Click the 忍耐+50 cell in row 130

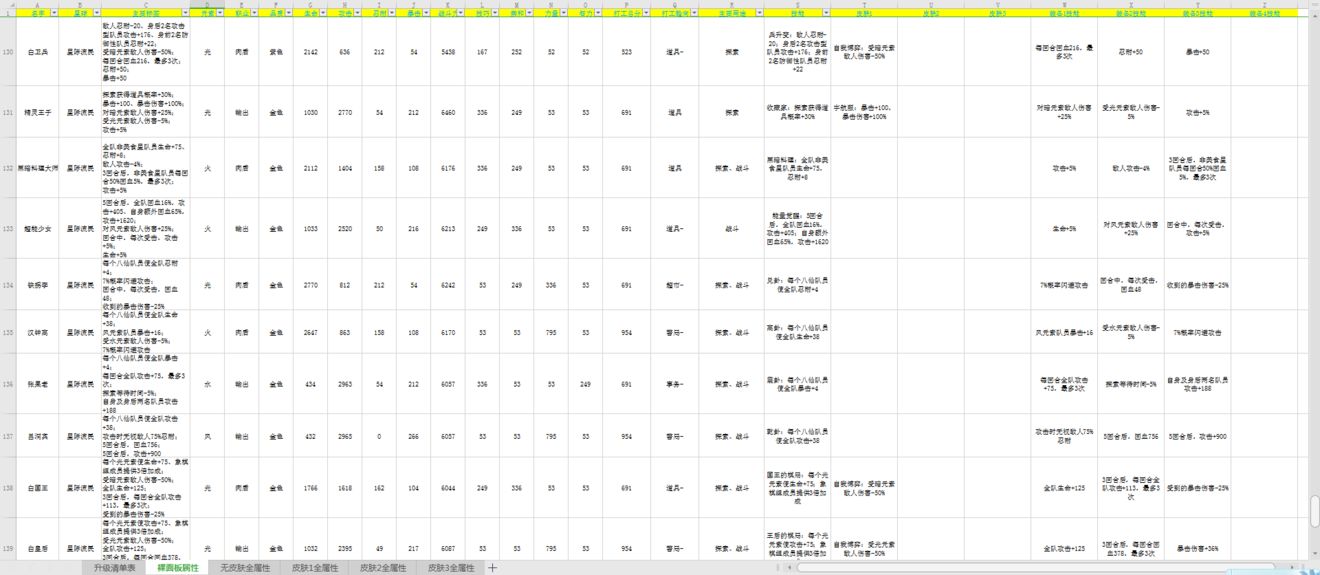(x=1130, y=52)
